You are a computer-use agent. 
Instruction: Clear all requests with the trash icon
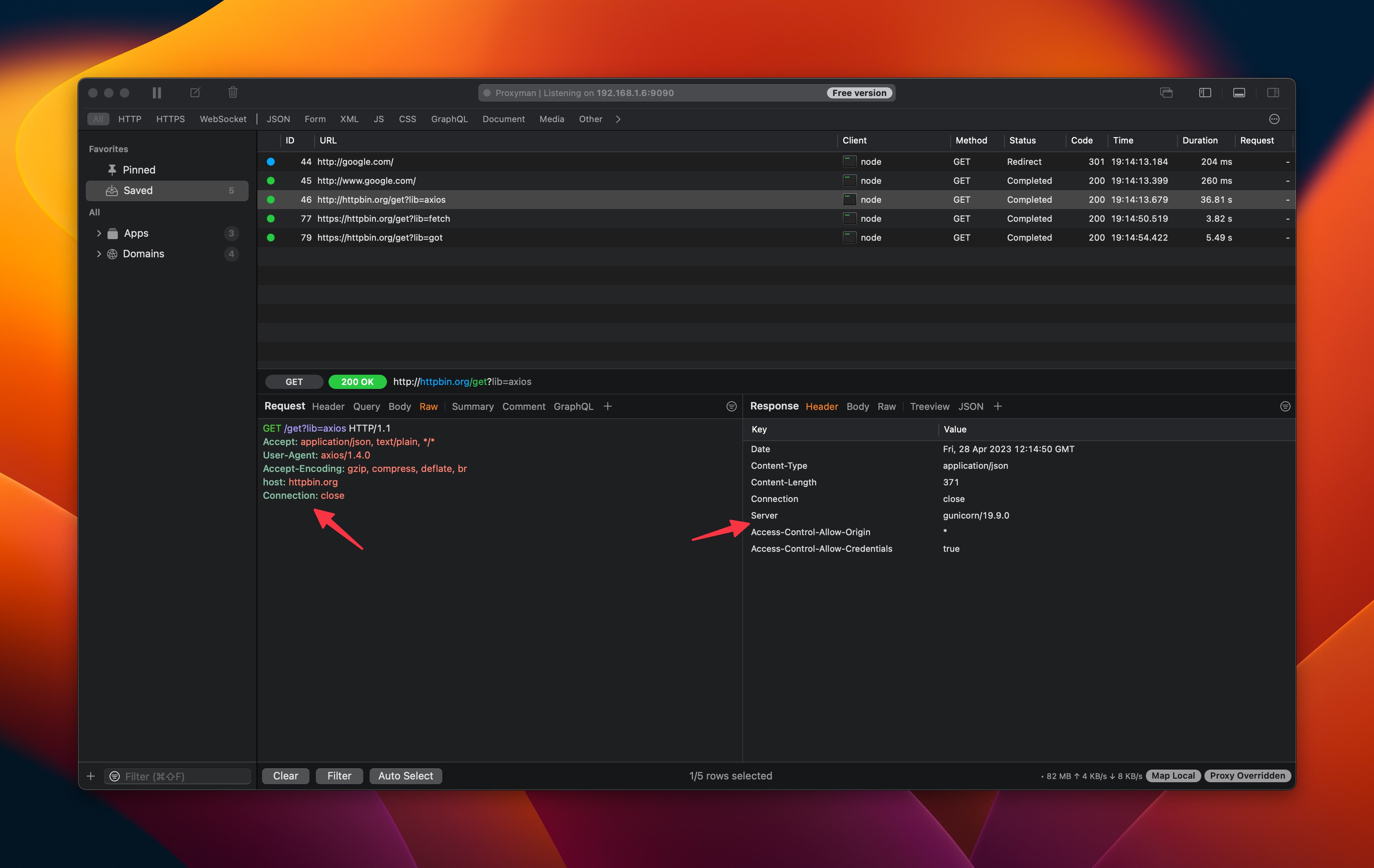pos(232,92)
